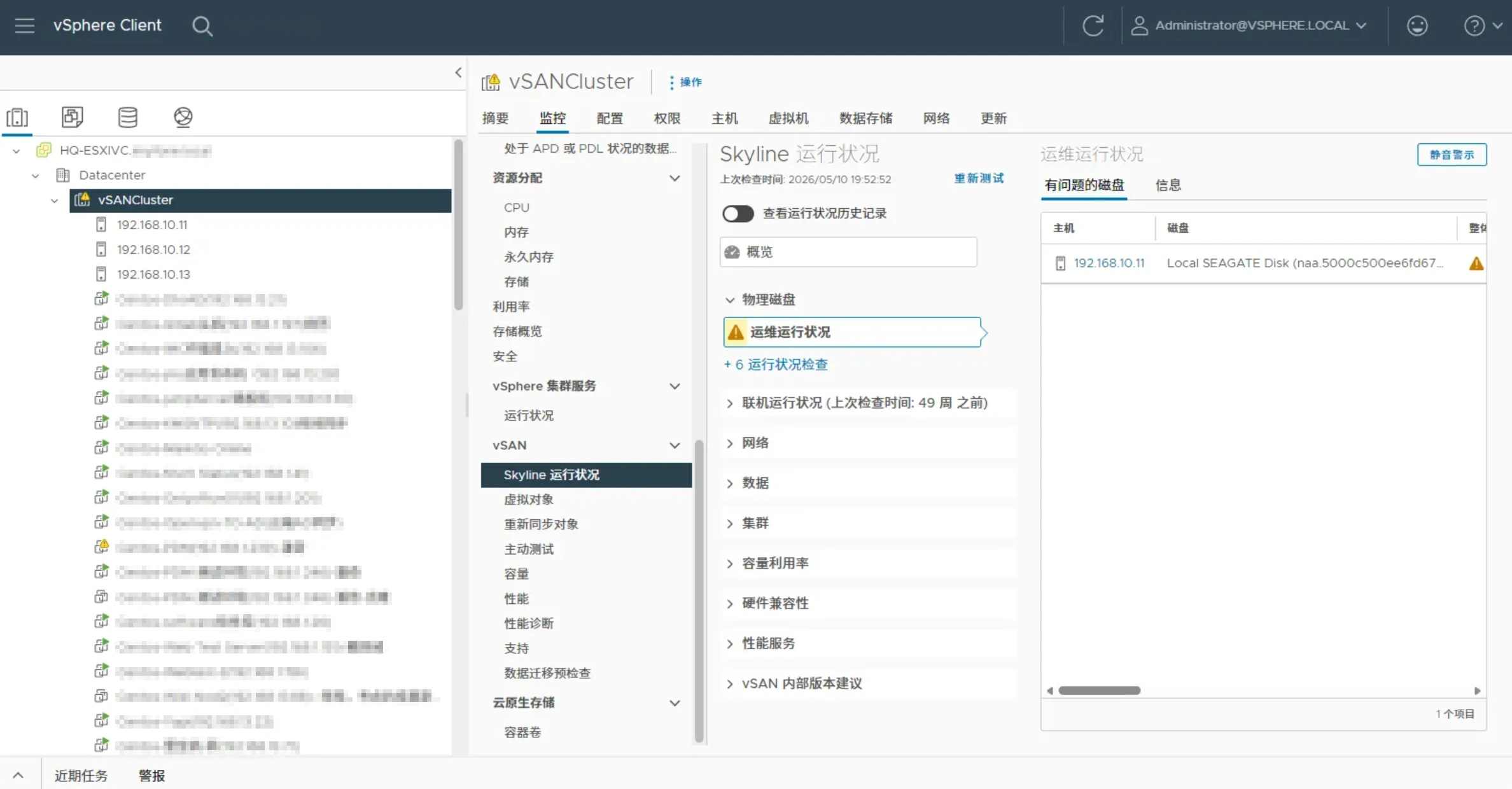Collapse the left navigation pane arrow

(x=458, y=73)
